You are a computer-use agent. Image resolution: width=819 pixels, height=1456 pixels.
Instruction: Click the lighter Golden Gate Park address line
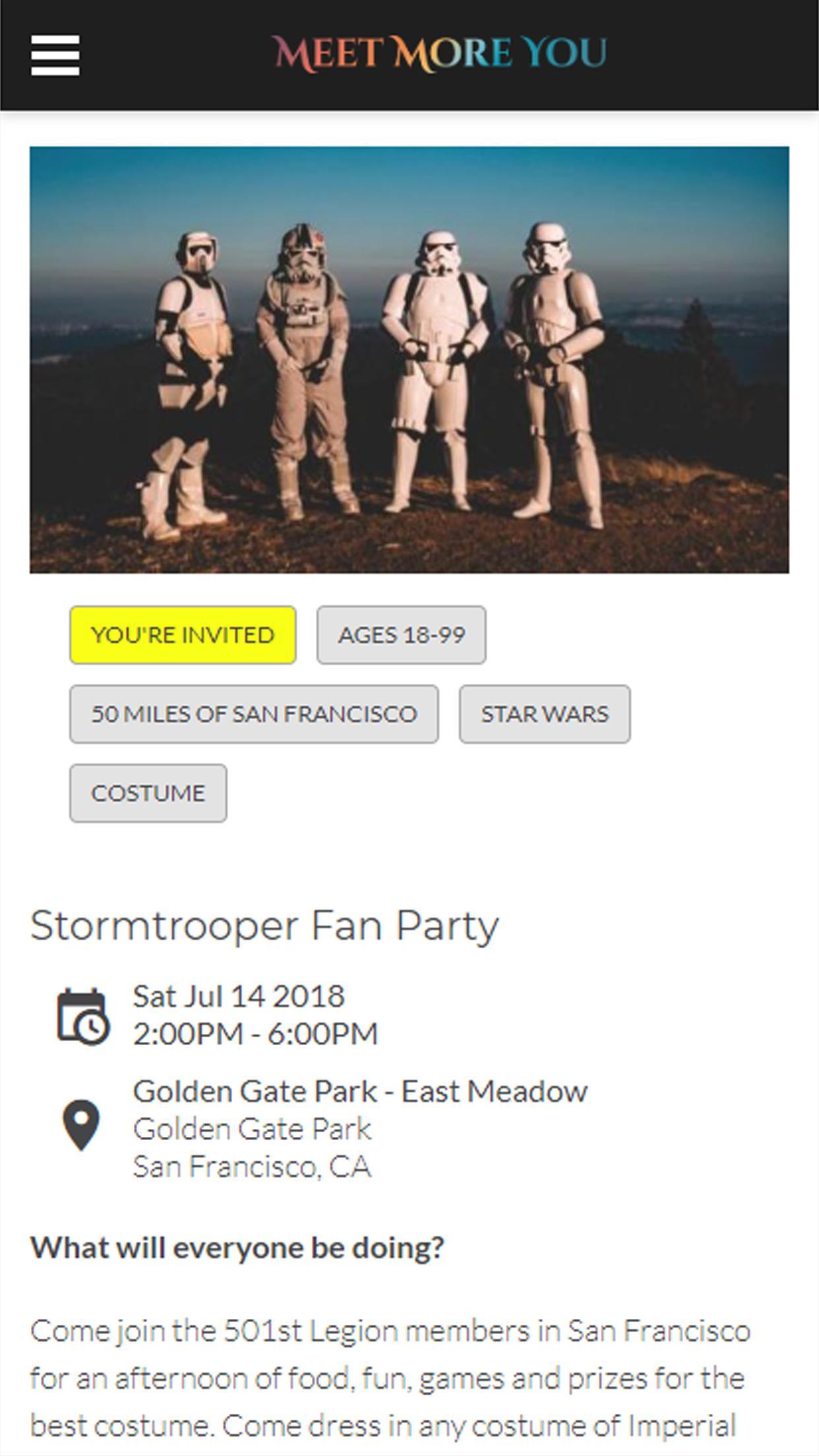(253, 1130)
